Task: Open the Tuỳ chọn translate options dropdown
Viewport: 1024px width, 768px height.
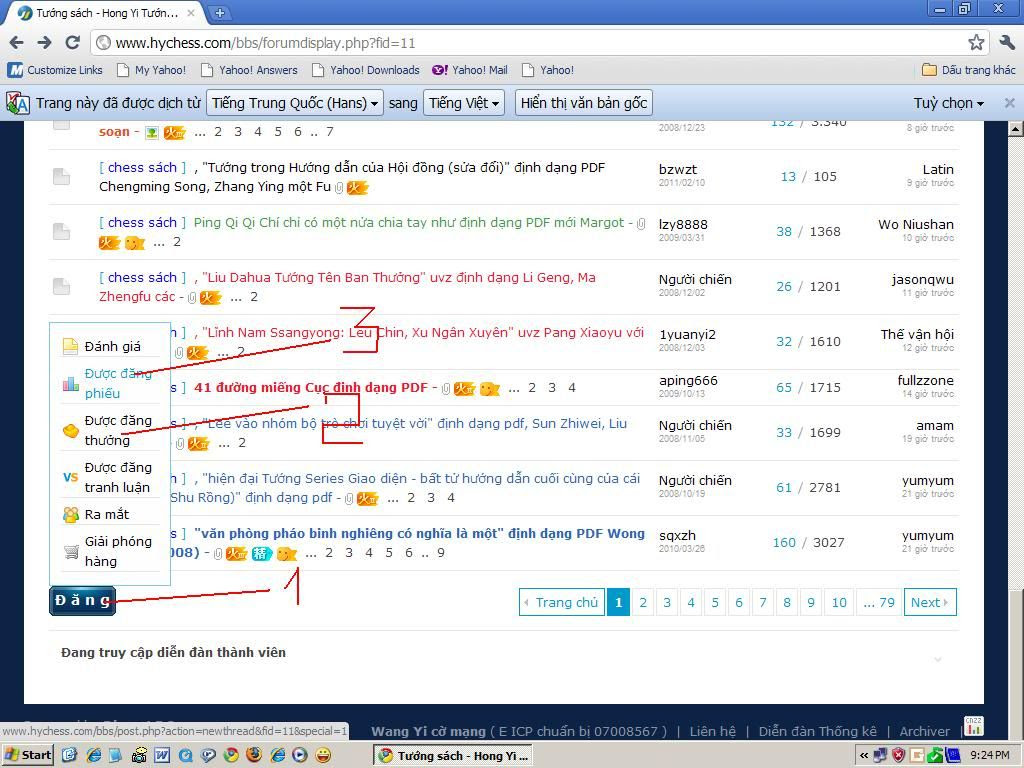Action: tap(948, 103)
